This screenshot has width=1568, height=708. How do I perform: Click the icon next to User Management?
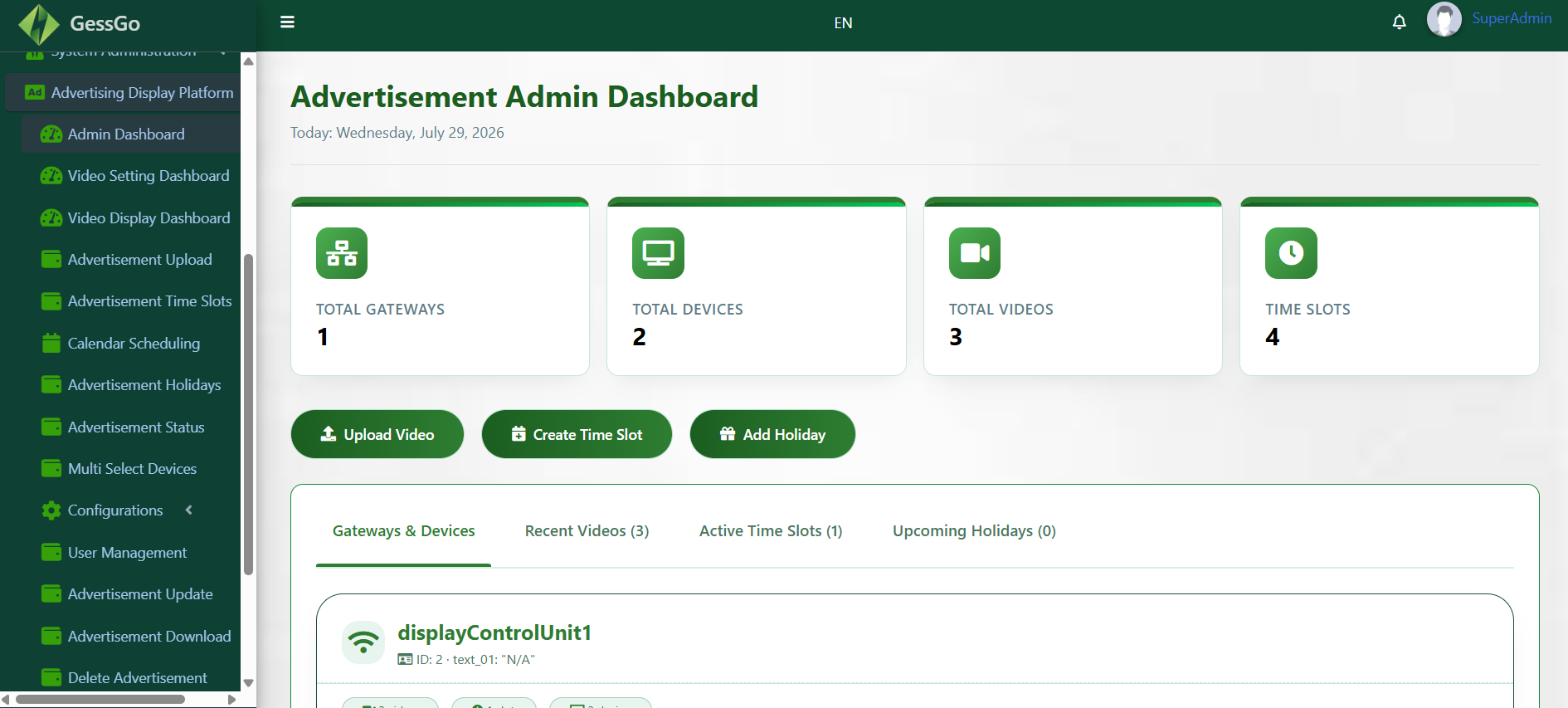coord(51,553)
